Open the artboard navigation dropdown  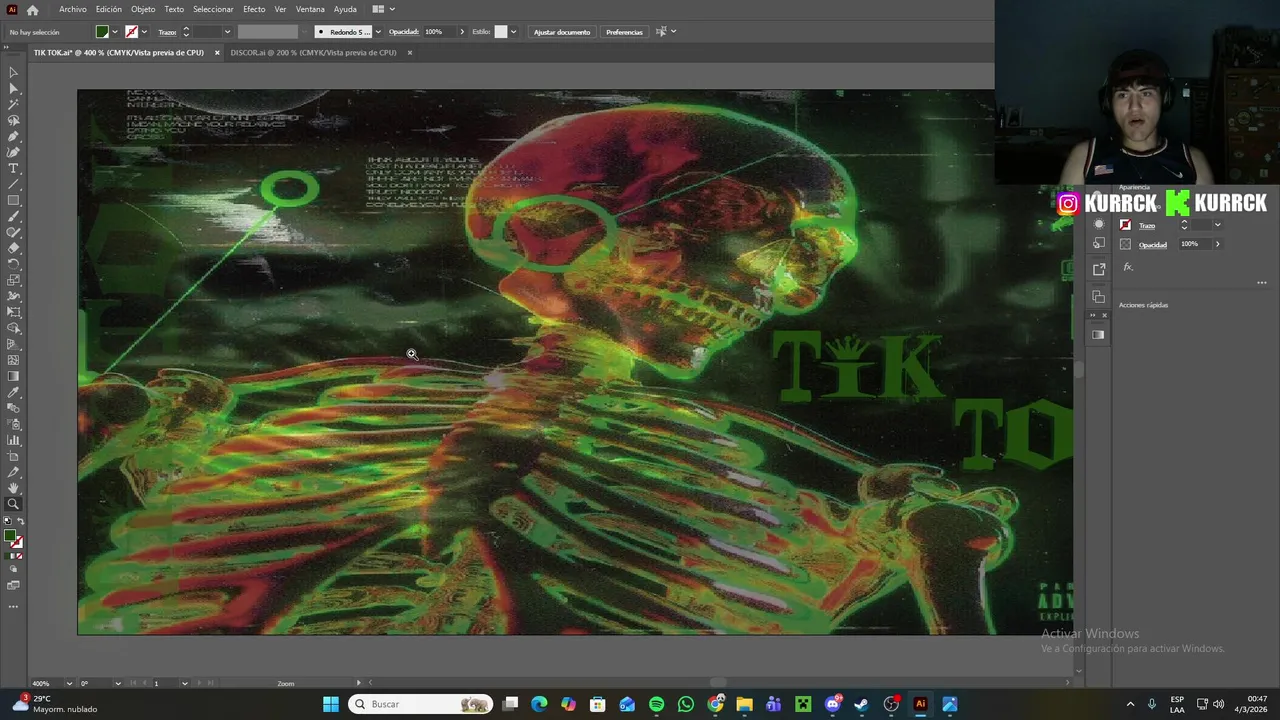click(184, 683)
